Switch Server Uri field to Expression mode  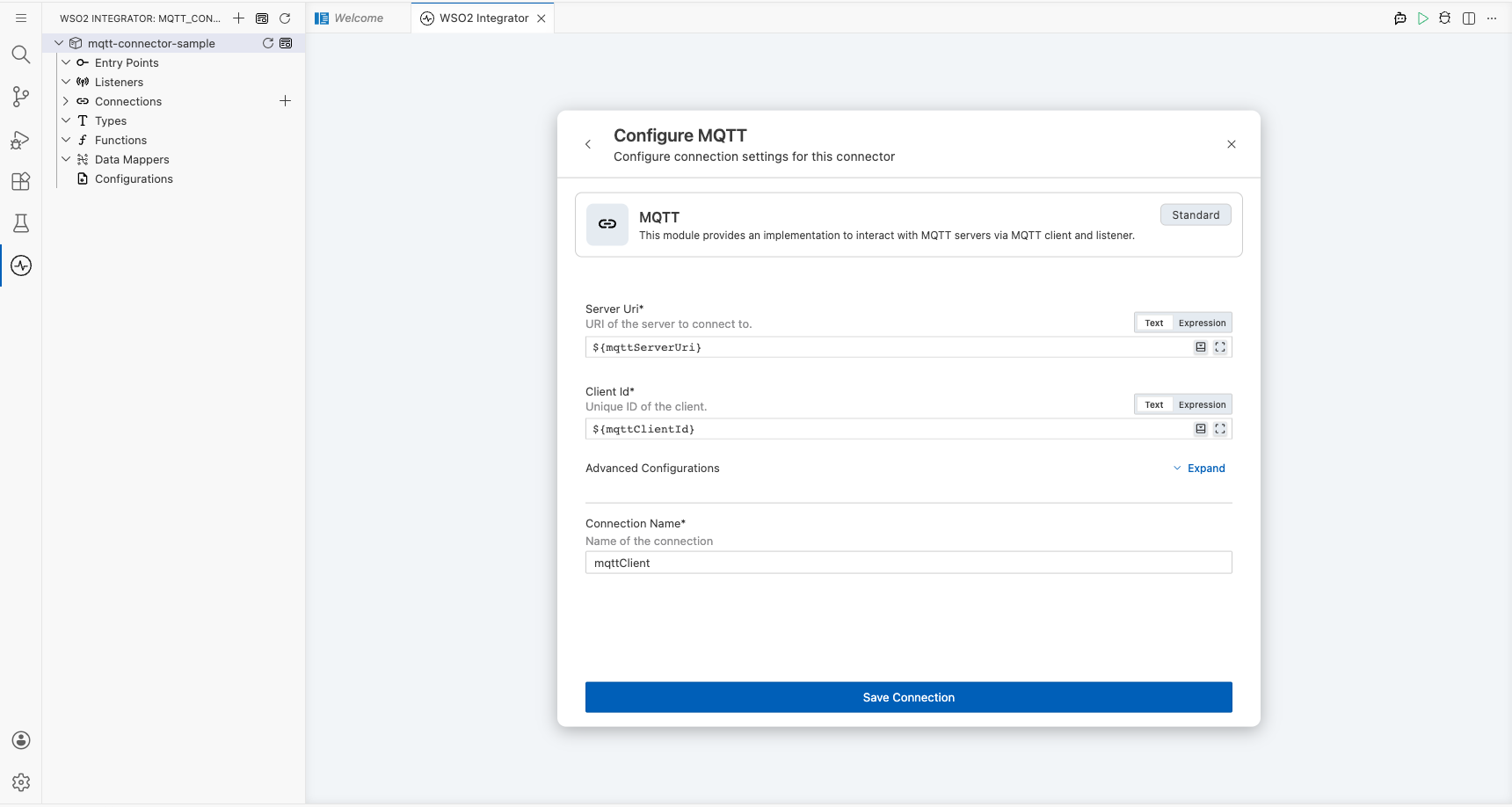[1202, 323]
